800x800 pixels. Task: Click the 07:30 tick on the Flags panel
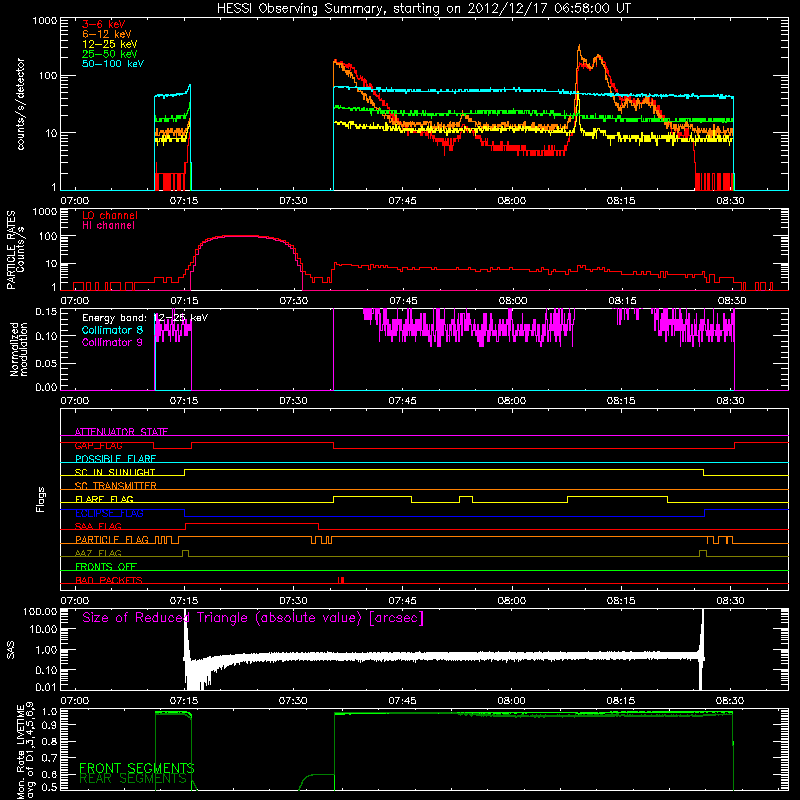point(293,601)
